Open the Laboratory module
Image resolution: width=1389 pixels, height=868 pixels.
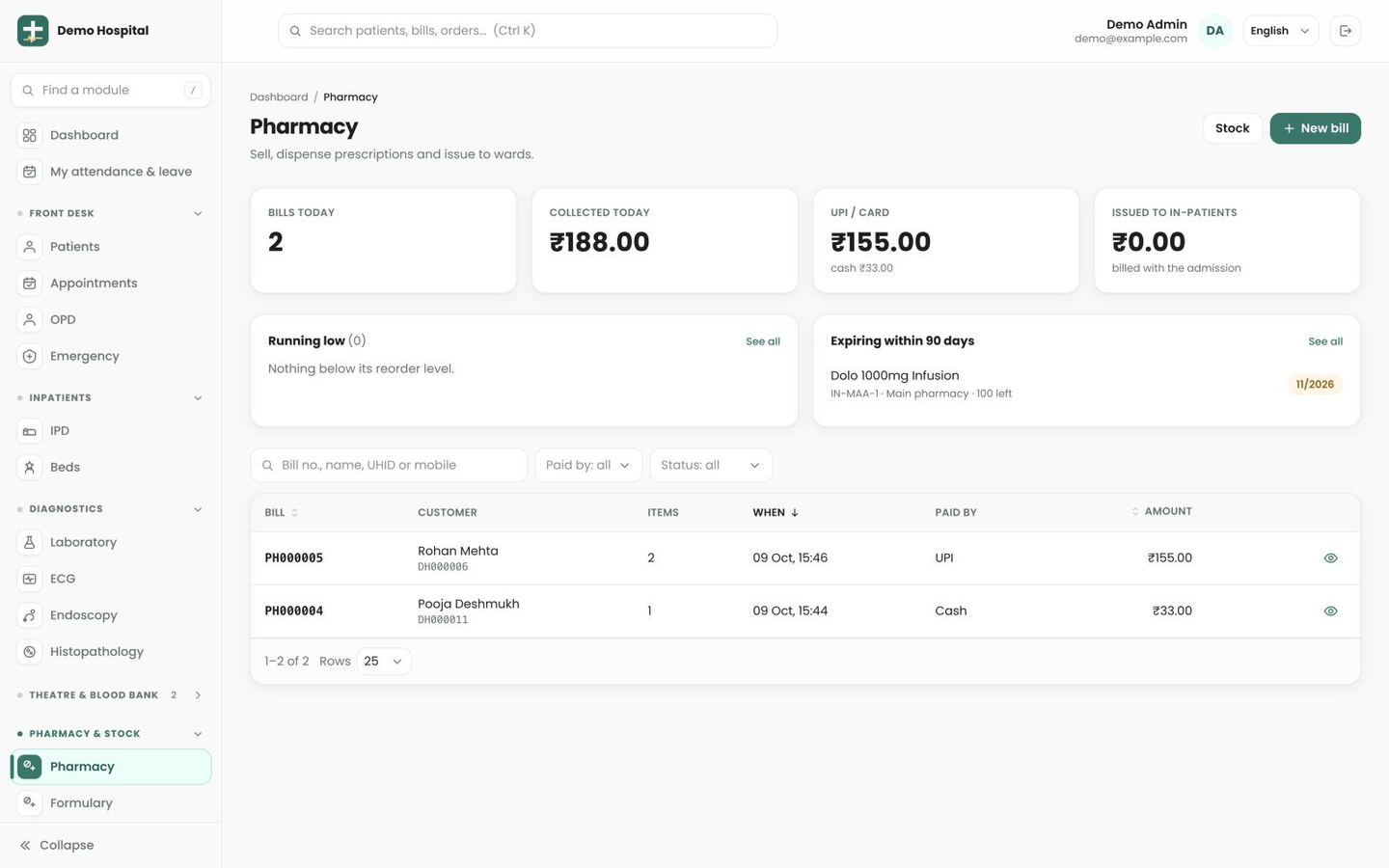(111, 542)
